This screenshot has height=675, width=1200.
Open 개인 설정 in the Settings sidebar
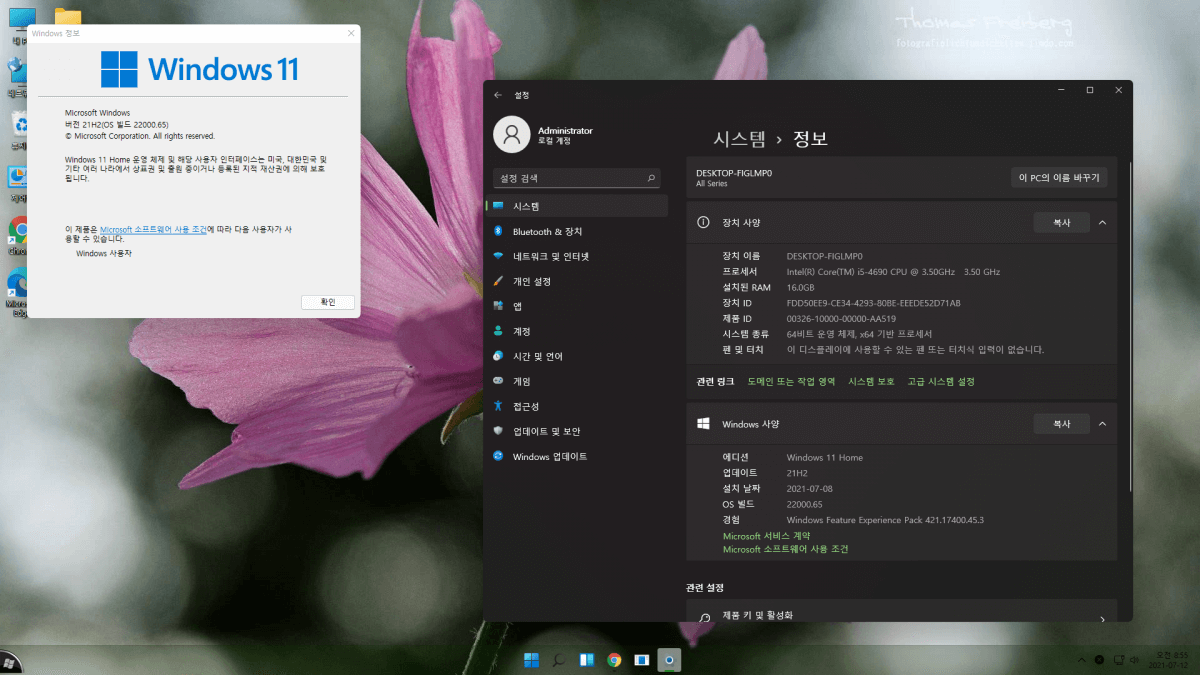click(x=578, y=281)
